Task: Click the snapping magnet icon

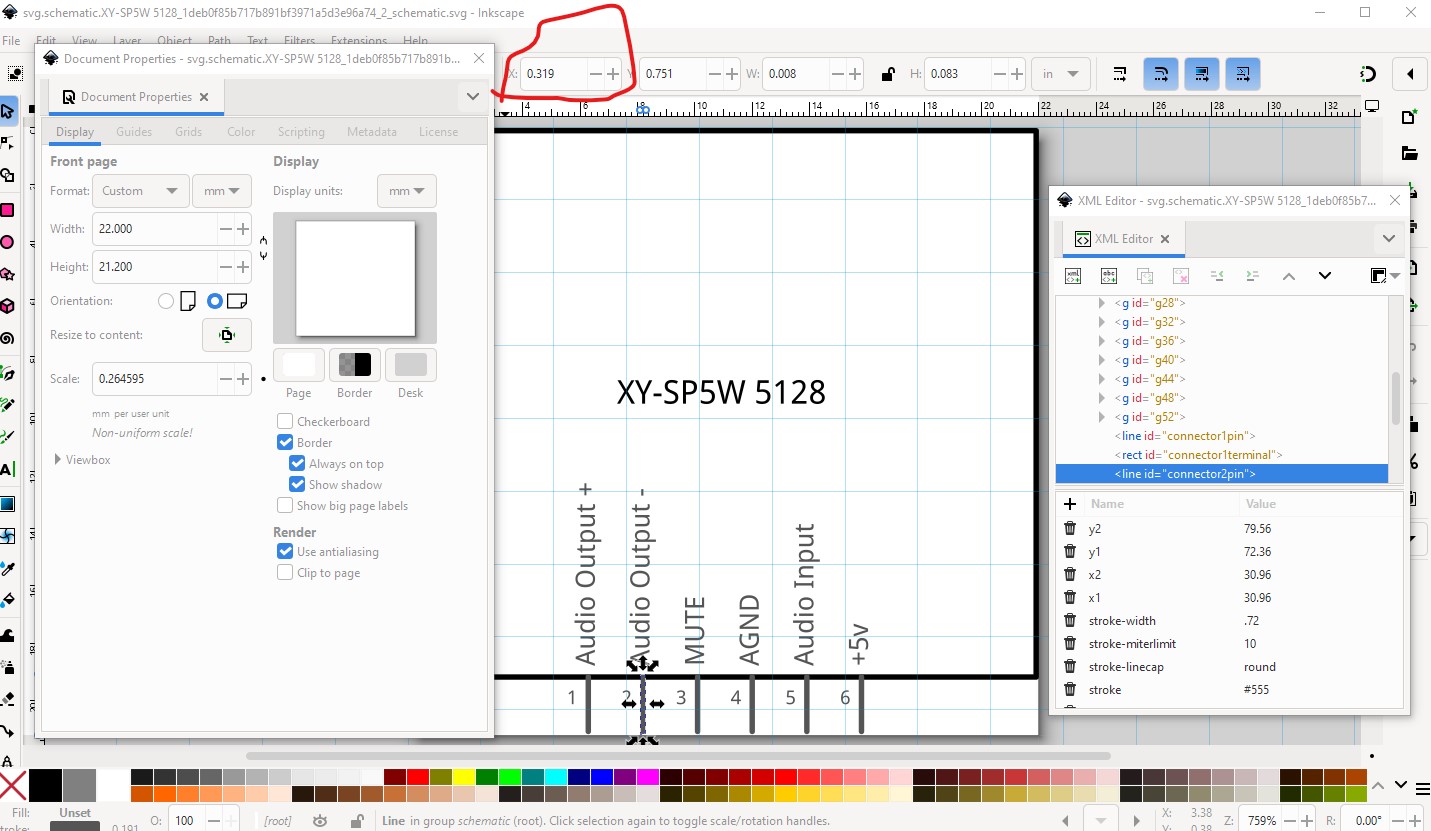Action: [1368, 74]
